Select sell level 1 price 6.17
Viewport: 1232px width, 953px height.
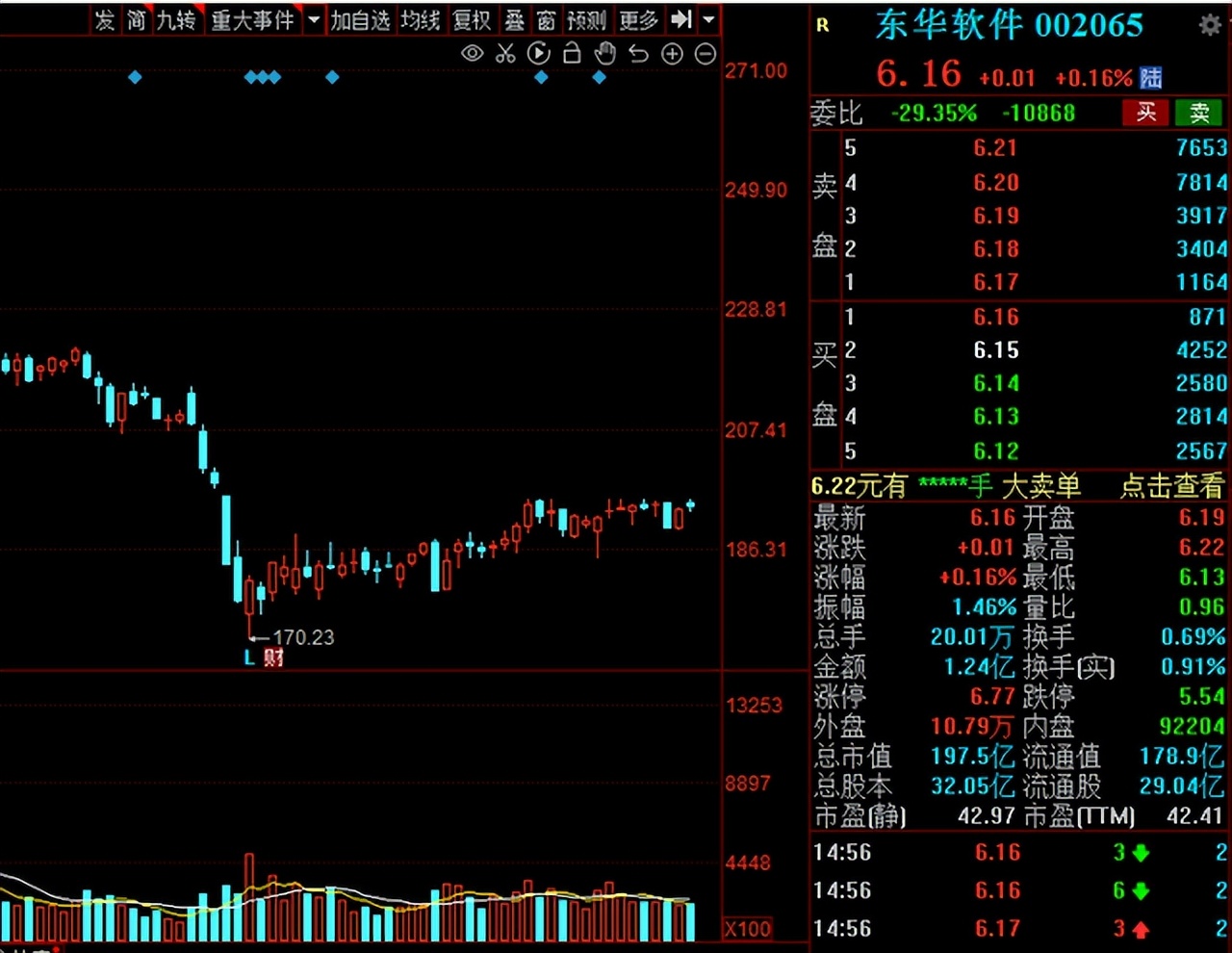pyautogui.click(x=995, y=282)
